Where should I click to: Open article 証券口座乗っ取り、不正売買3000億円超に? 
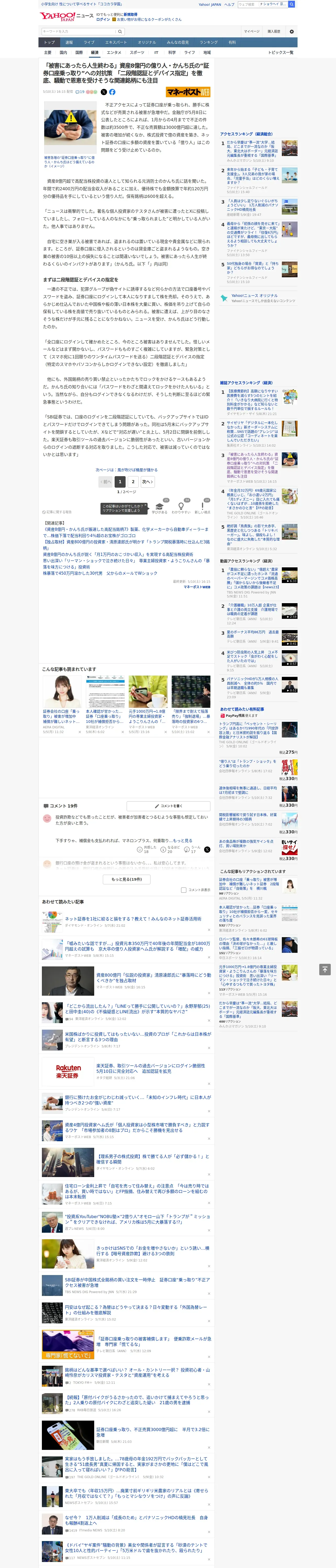(x=153, y=1432)
